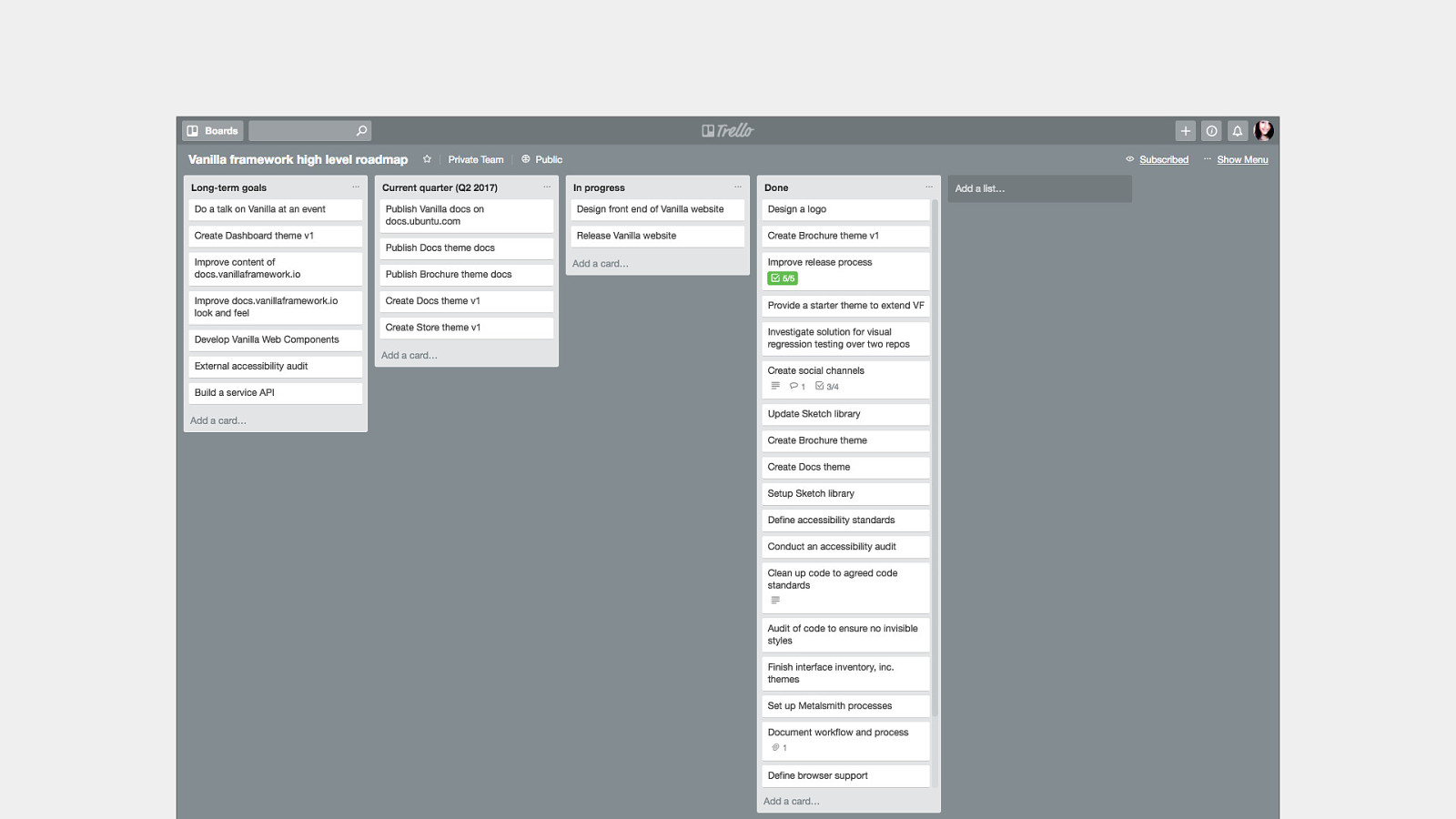This screenshot has width=1456, height=819.
Task: Add a card to Long-term goals
Action: pyautogui.click(x=218, y=420)
